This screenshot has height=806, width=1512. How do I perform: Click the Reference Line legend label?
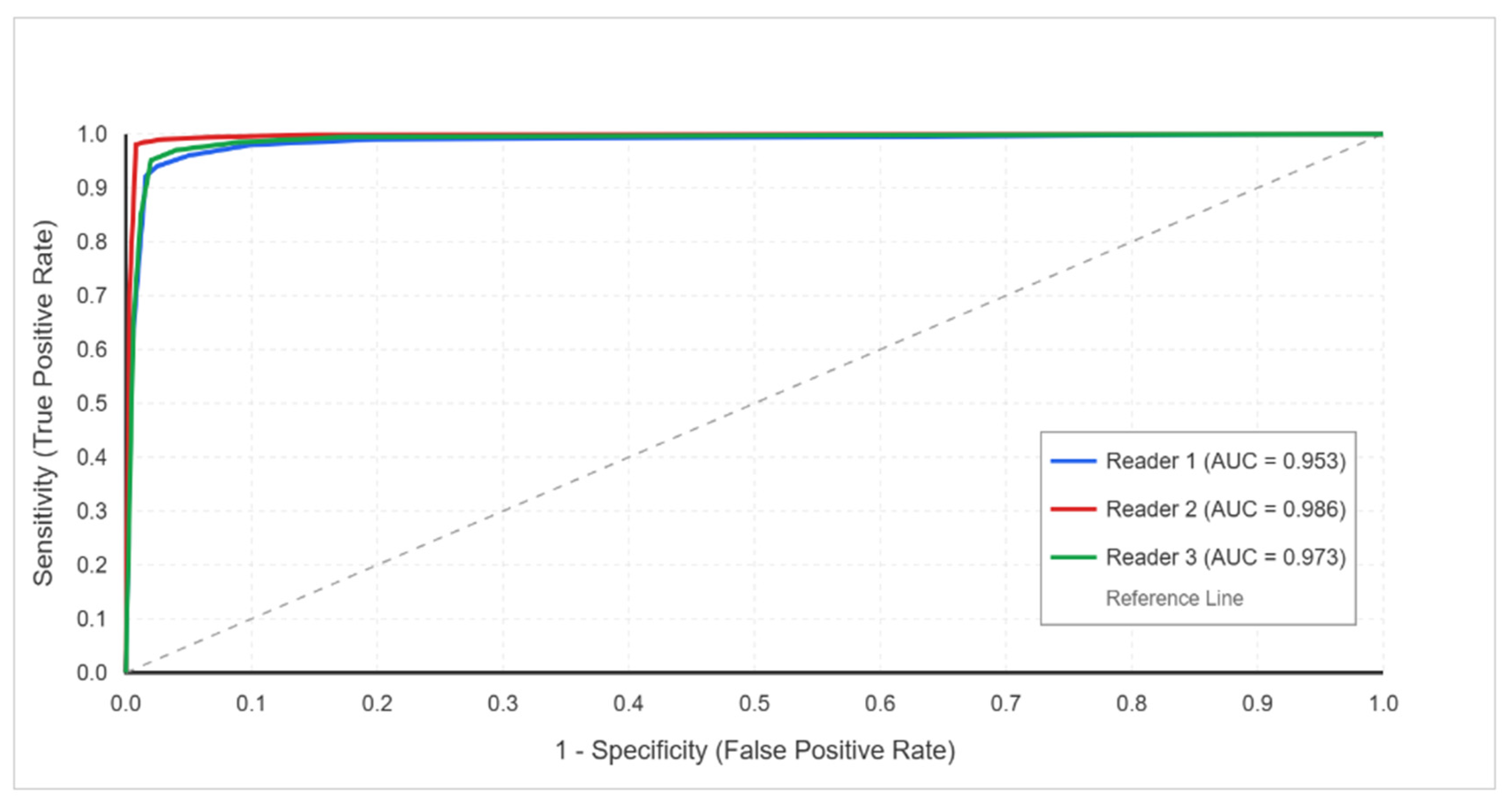tap(1174, 598)
